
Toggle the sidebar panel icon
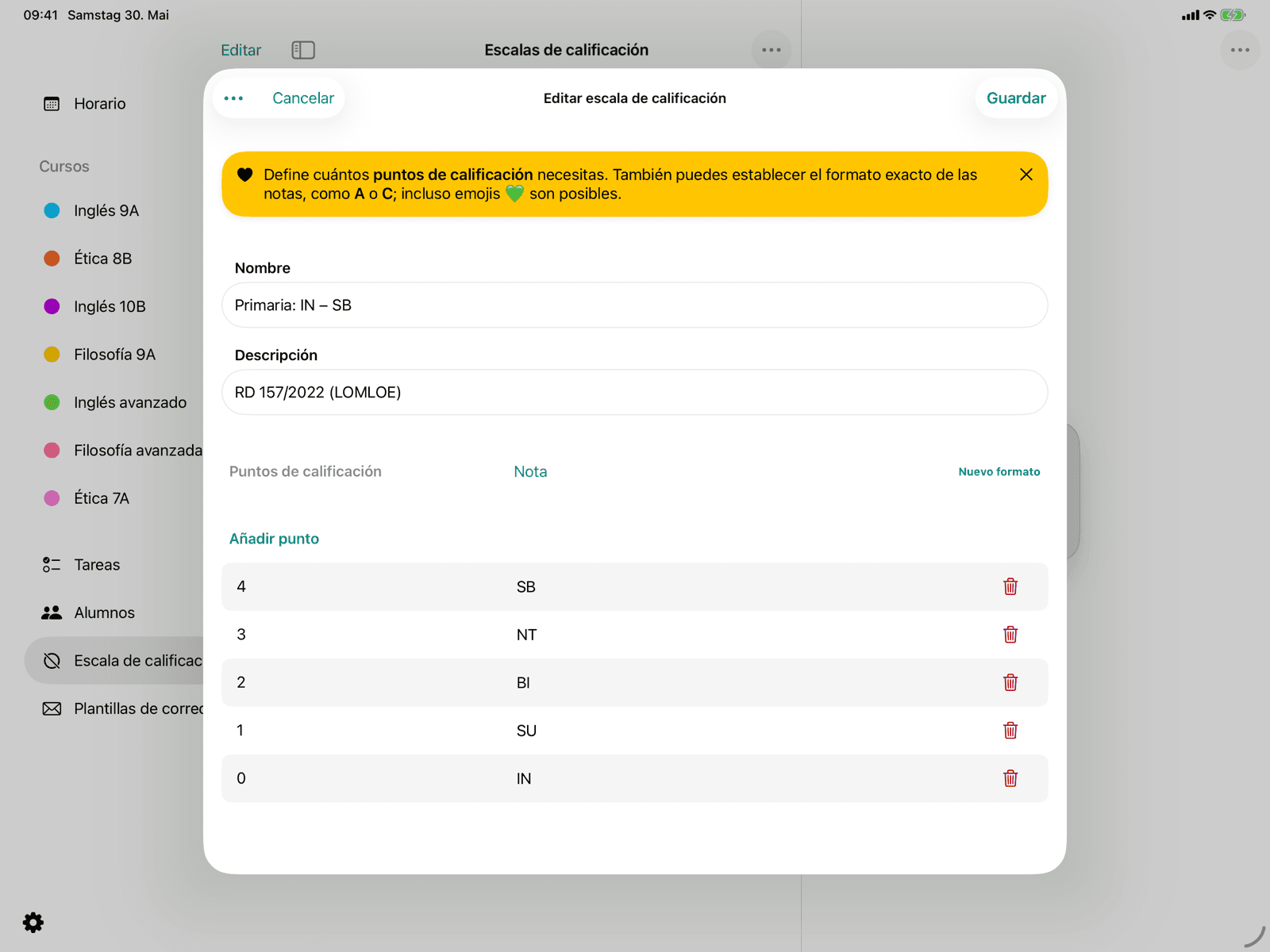[x=303, y=50]
